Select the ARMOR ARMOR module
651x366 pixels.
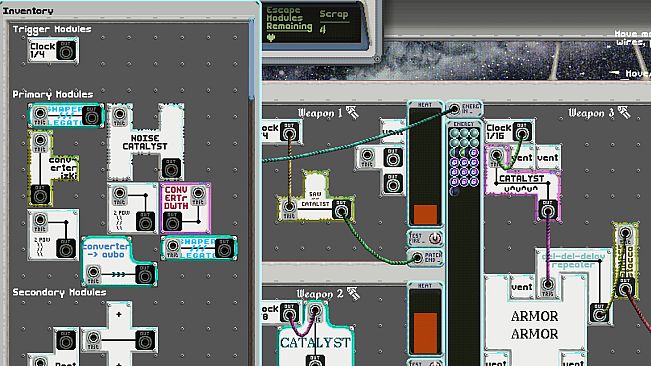[x=535, y=325]
